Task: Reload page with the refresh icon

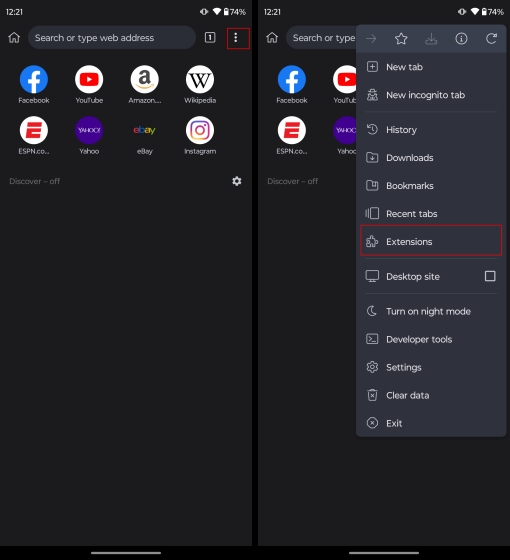Action: tap(491, 39)
